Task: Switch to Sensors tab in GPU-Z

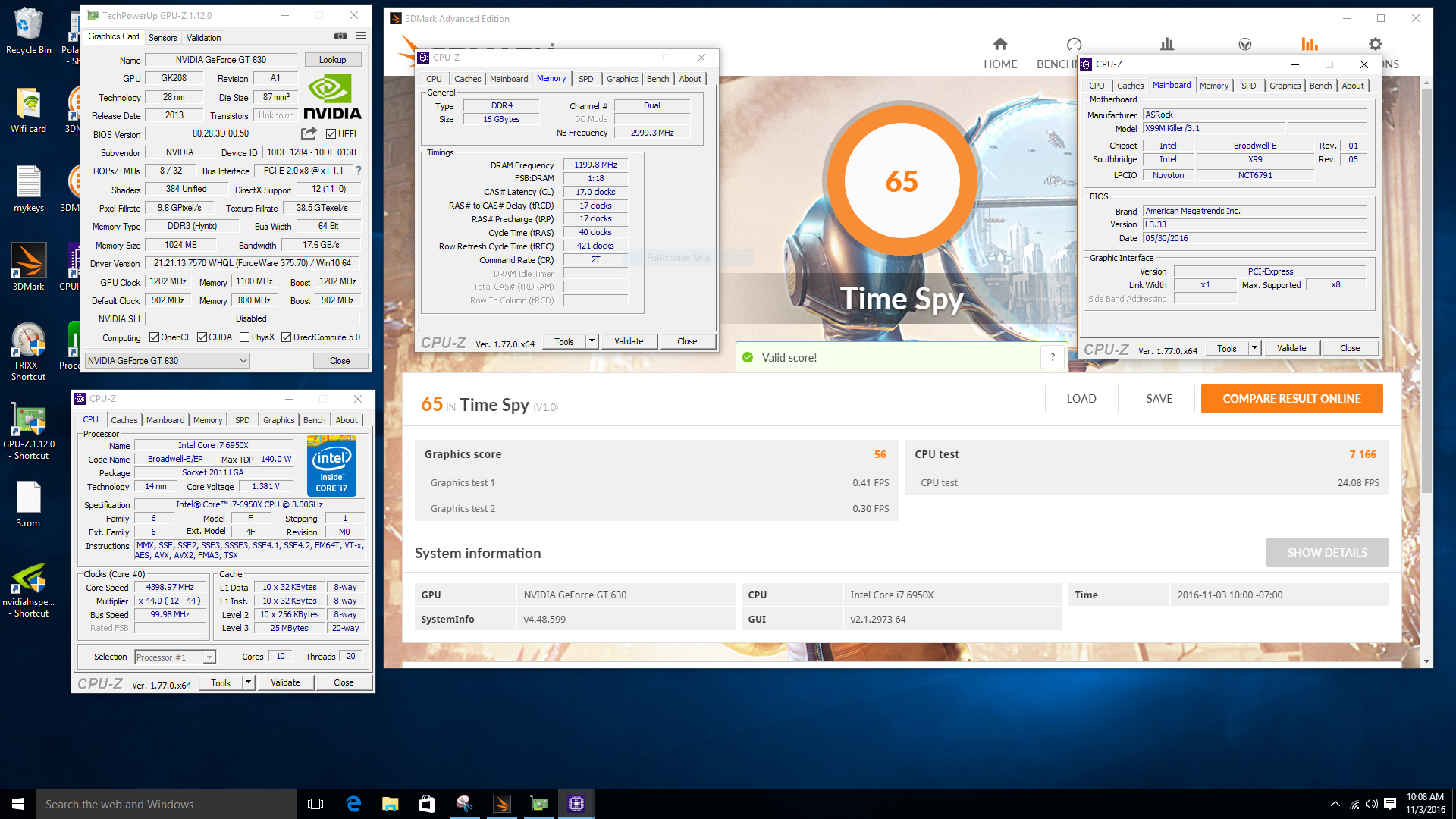Action: [x=162, y=37]
